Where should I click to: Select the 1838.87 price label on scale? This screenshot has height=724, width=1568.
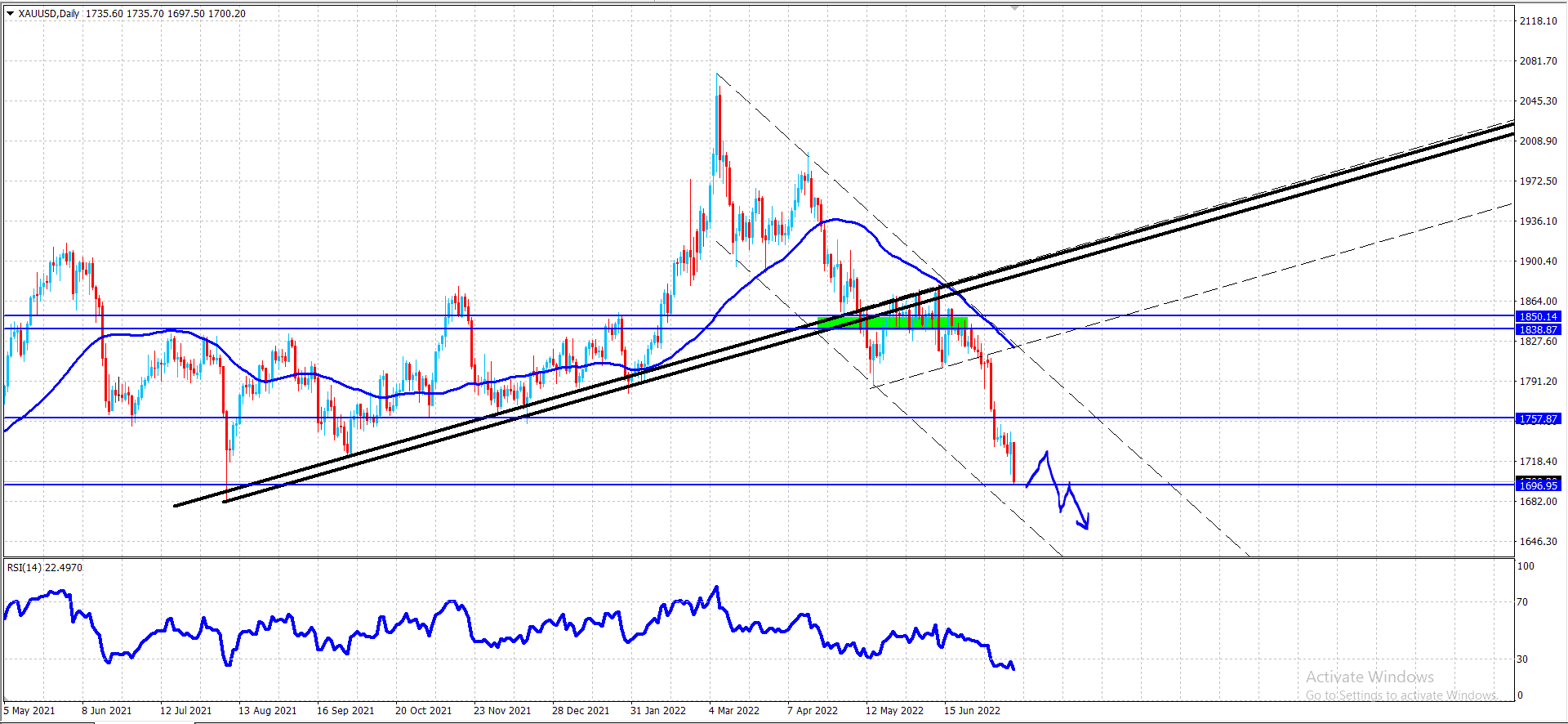(1539, 329)
